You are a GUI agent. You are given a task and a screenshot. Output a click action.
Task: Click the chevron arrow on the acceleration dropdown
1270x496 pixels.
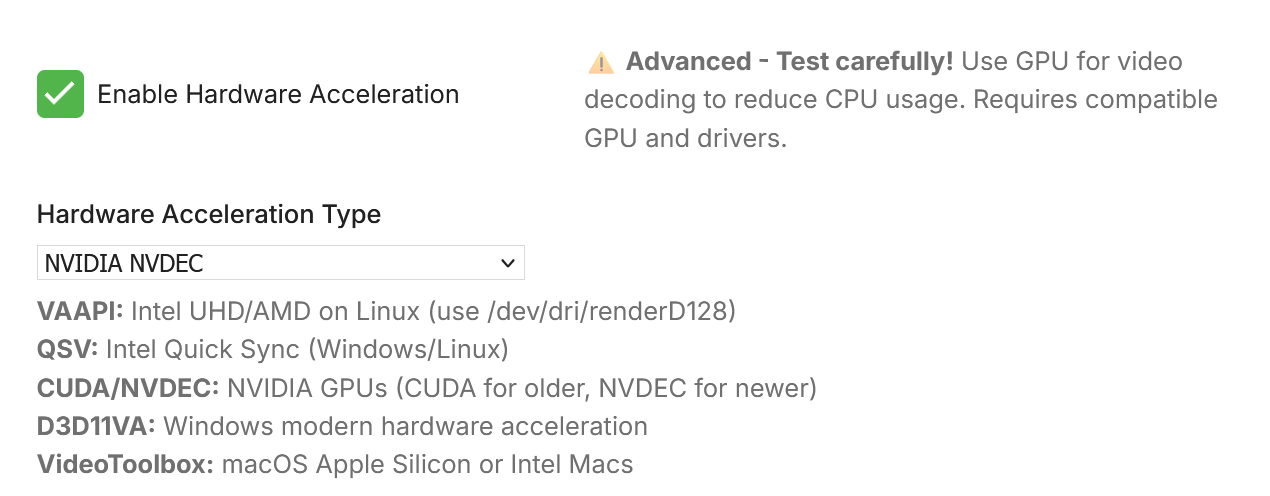point(508,263)
